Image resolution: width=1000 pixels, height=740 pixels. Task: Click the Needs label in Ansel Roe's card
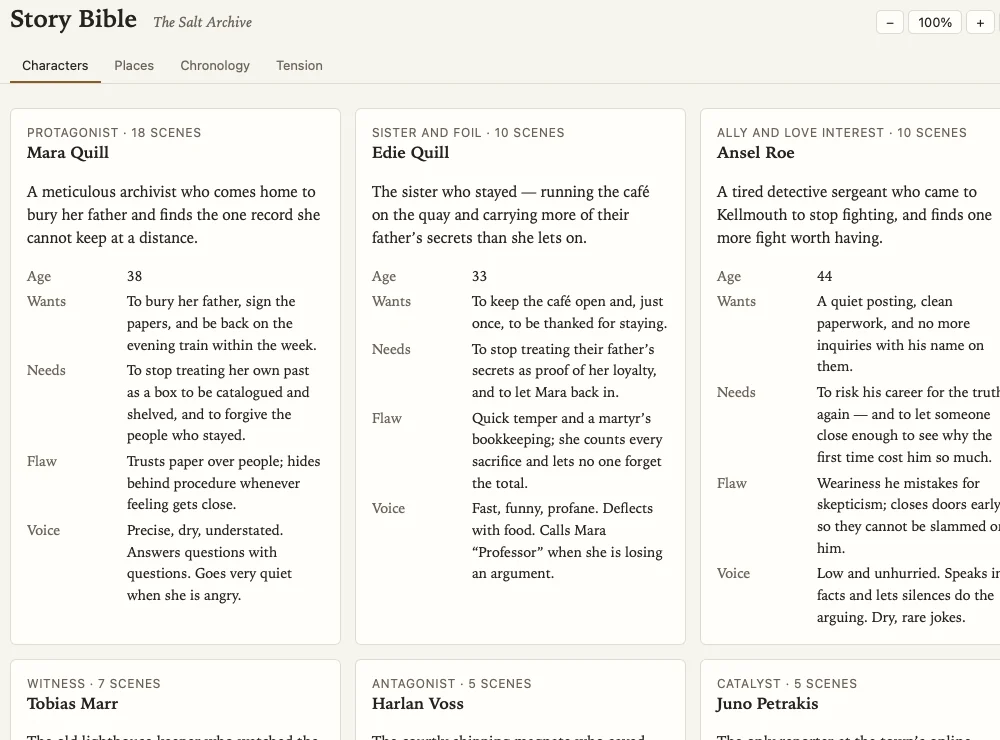click(736, 392)
